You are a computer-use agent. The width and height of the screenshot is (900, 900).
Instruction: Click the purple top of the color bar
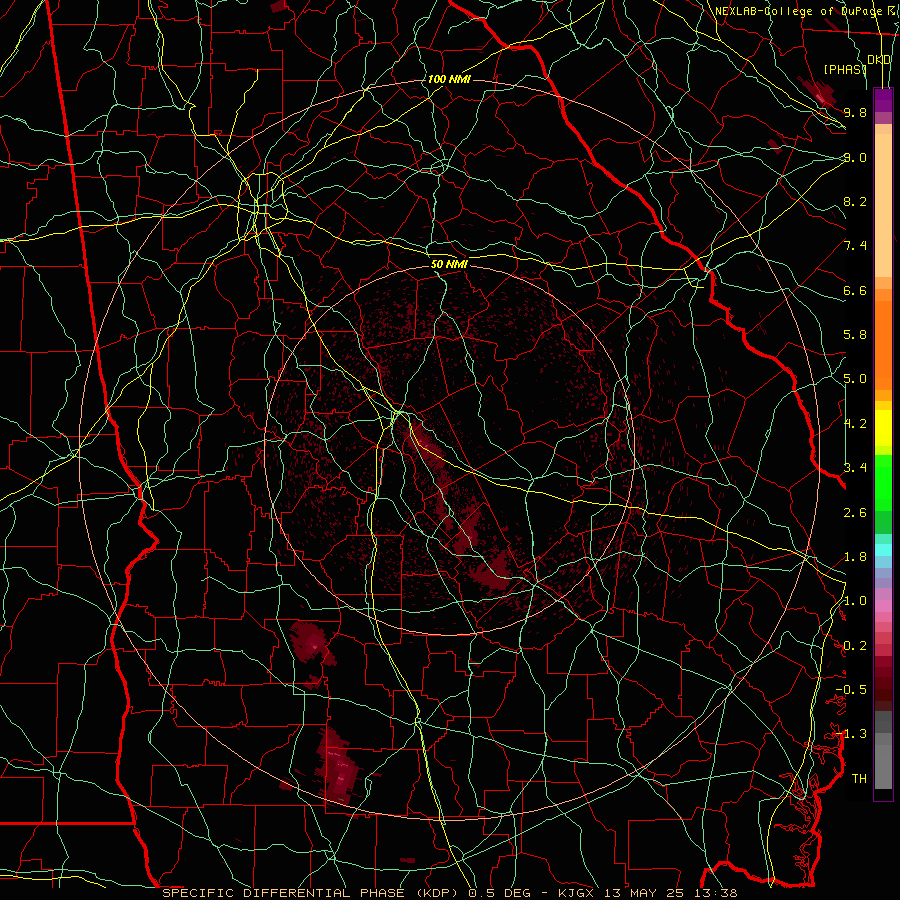click(x=883, y=100)
